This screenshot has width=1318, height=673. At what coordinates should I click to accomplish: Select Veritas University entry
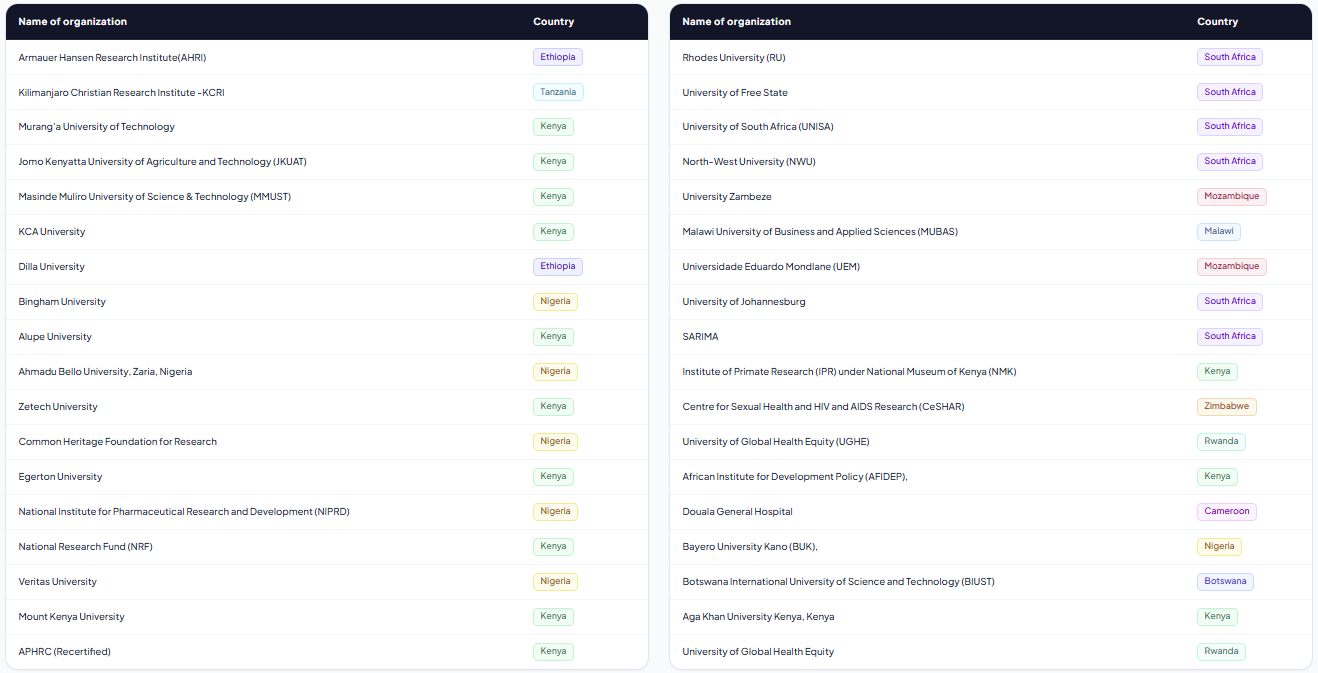[x=57, y=582]
